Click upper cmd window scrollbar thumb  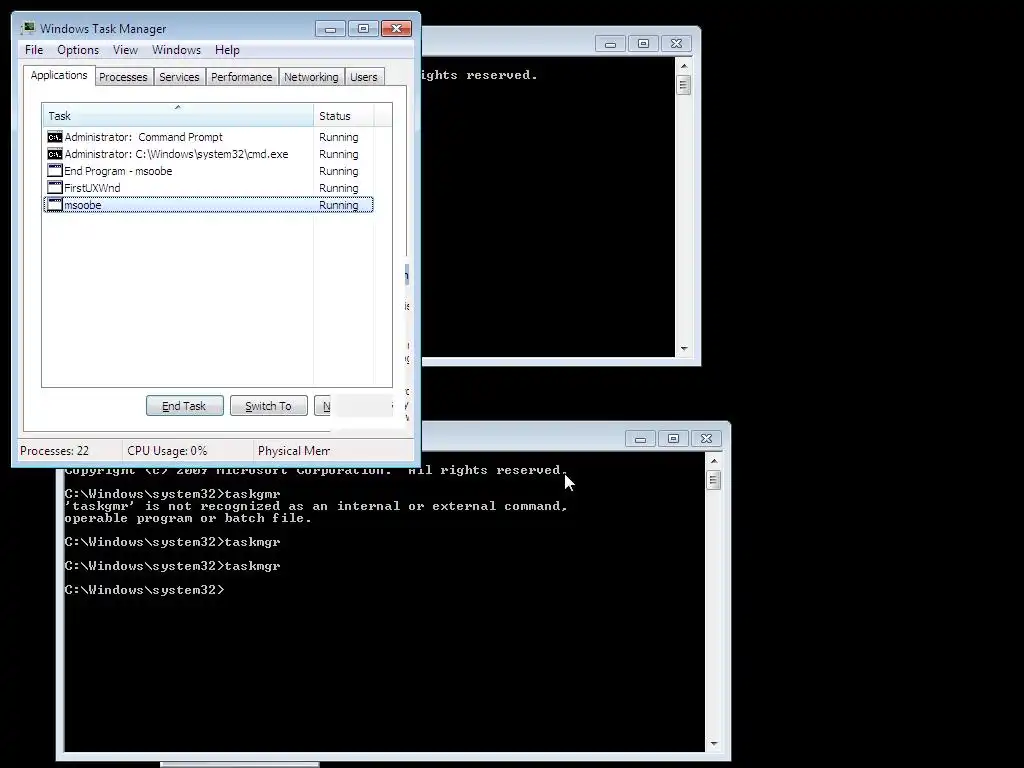pyautogui.click(x=684, y=85)
